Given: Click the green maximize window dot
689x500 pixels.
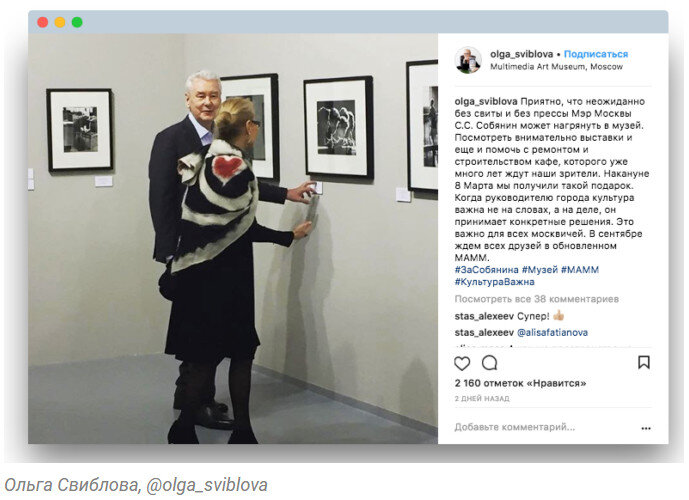Looking at the screenshot, I should [77, 22].
